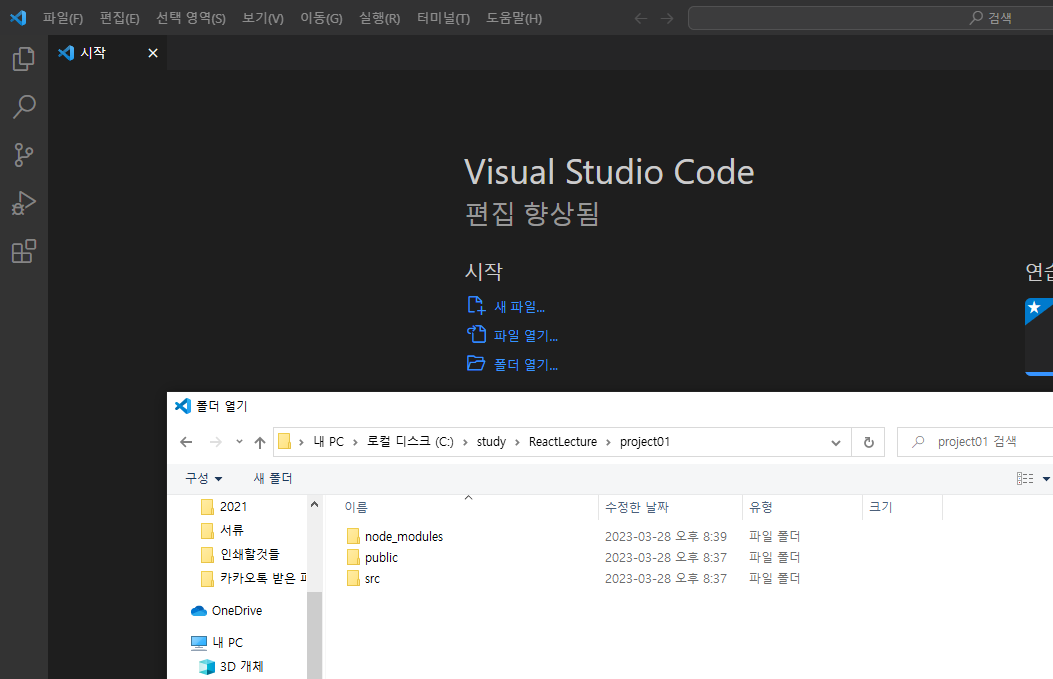The width and height of the screenshot is (1053, 679).
Task: Click the 새 파일... link
Action: pyautogui.click(x=520, y=307)
